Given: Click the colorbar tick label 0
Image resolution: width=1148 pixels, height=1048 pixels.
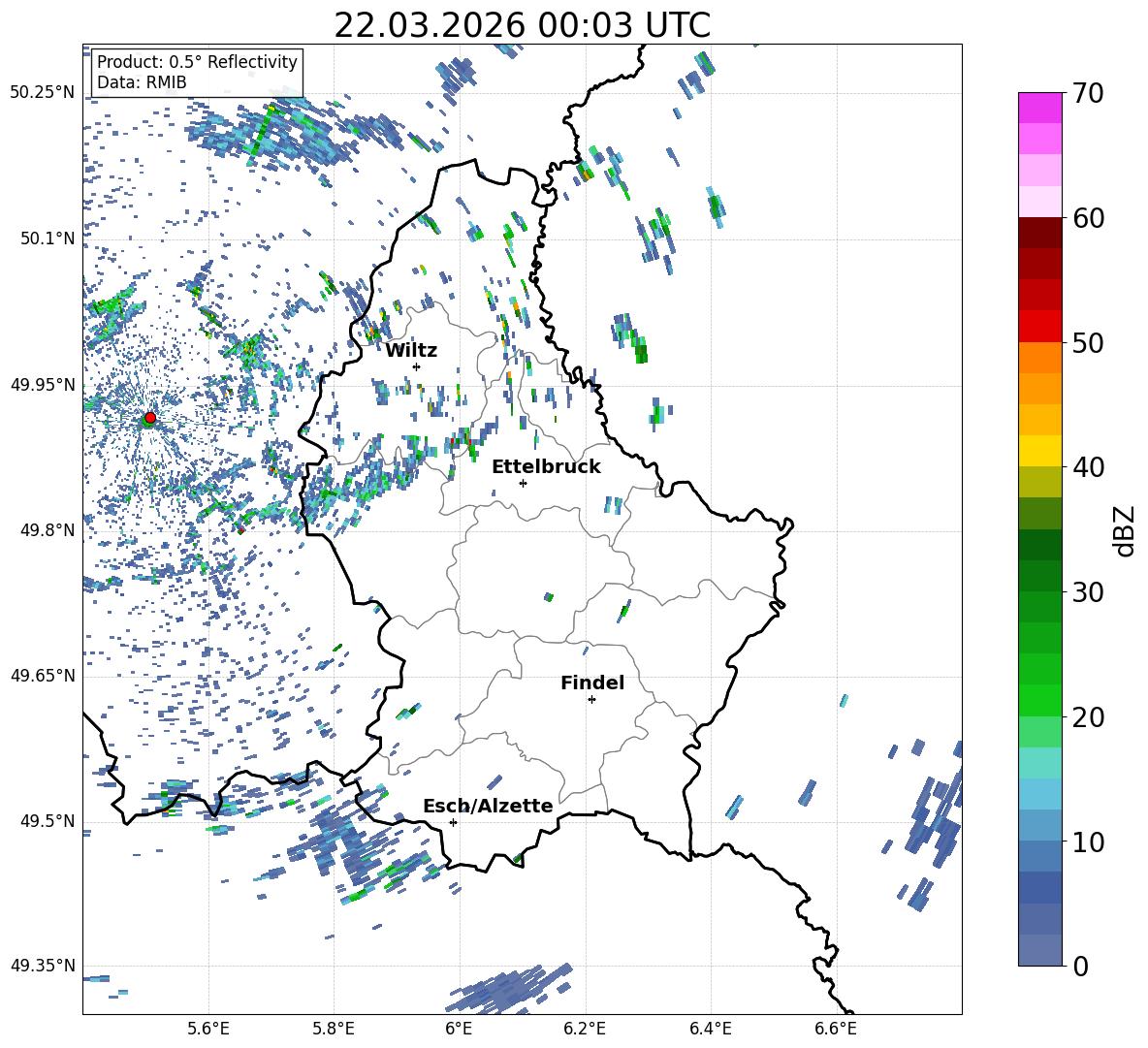Looking at the screenshot, I should tap(1079, 966).
